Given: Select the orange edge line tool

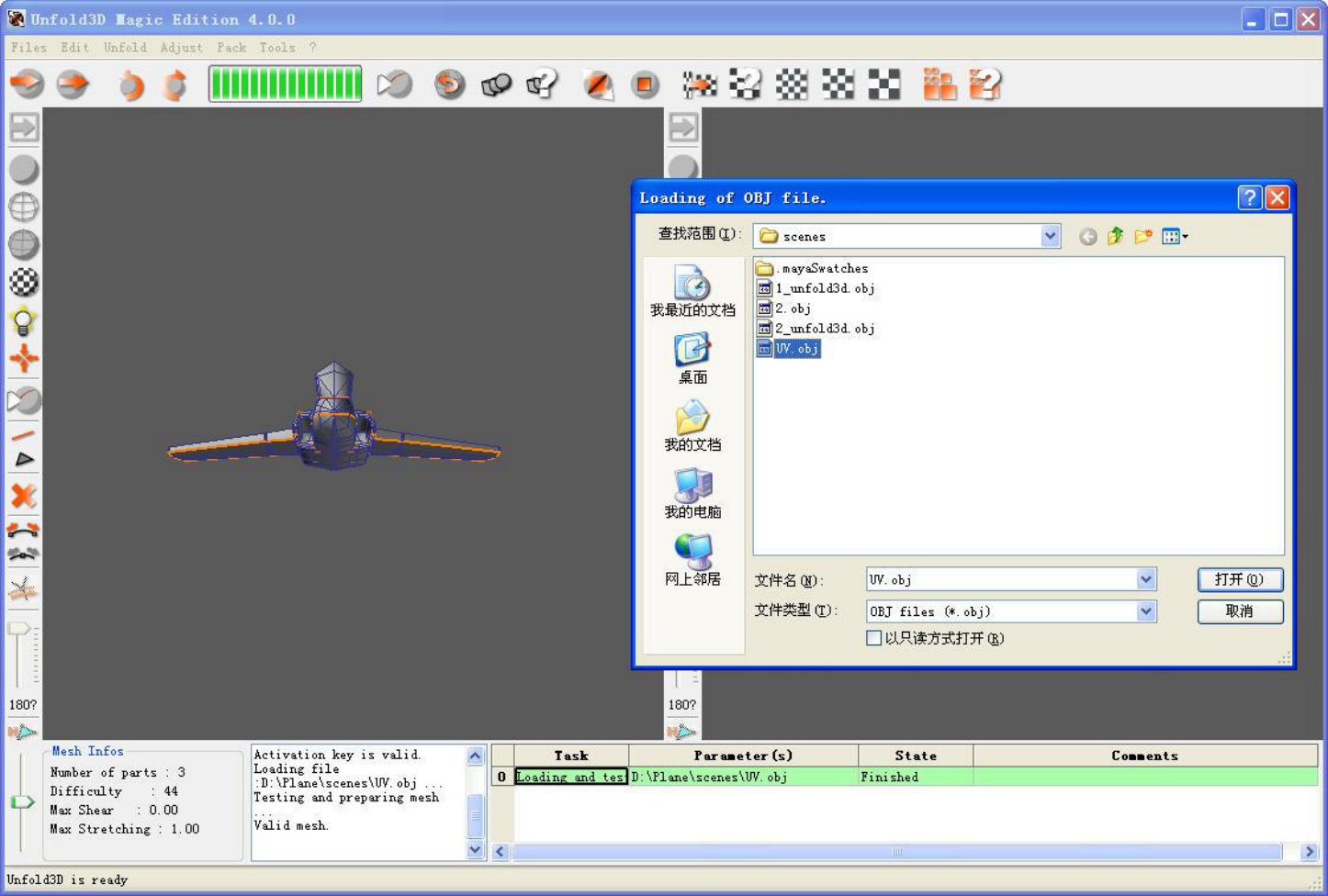Looking at the screenshot, I should (24, 436).
